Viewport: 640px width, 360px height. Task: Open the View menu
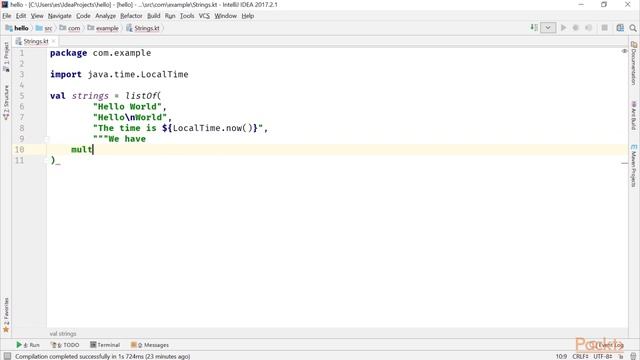coord(37,16)
